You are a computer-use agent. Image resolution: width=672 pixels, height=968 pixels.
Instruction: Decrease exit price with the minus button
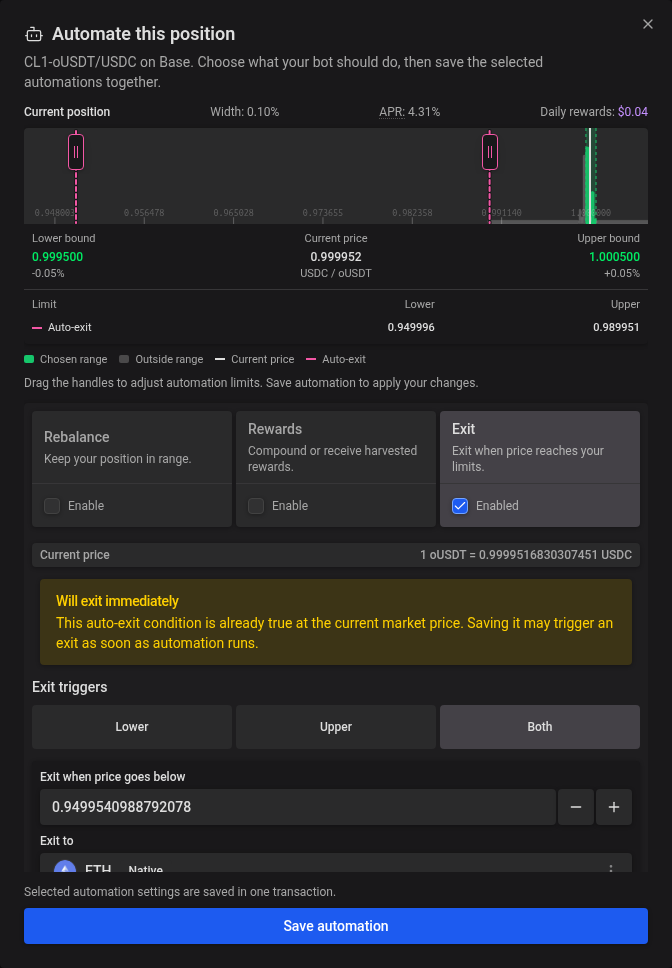[x=576, y=807]
